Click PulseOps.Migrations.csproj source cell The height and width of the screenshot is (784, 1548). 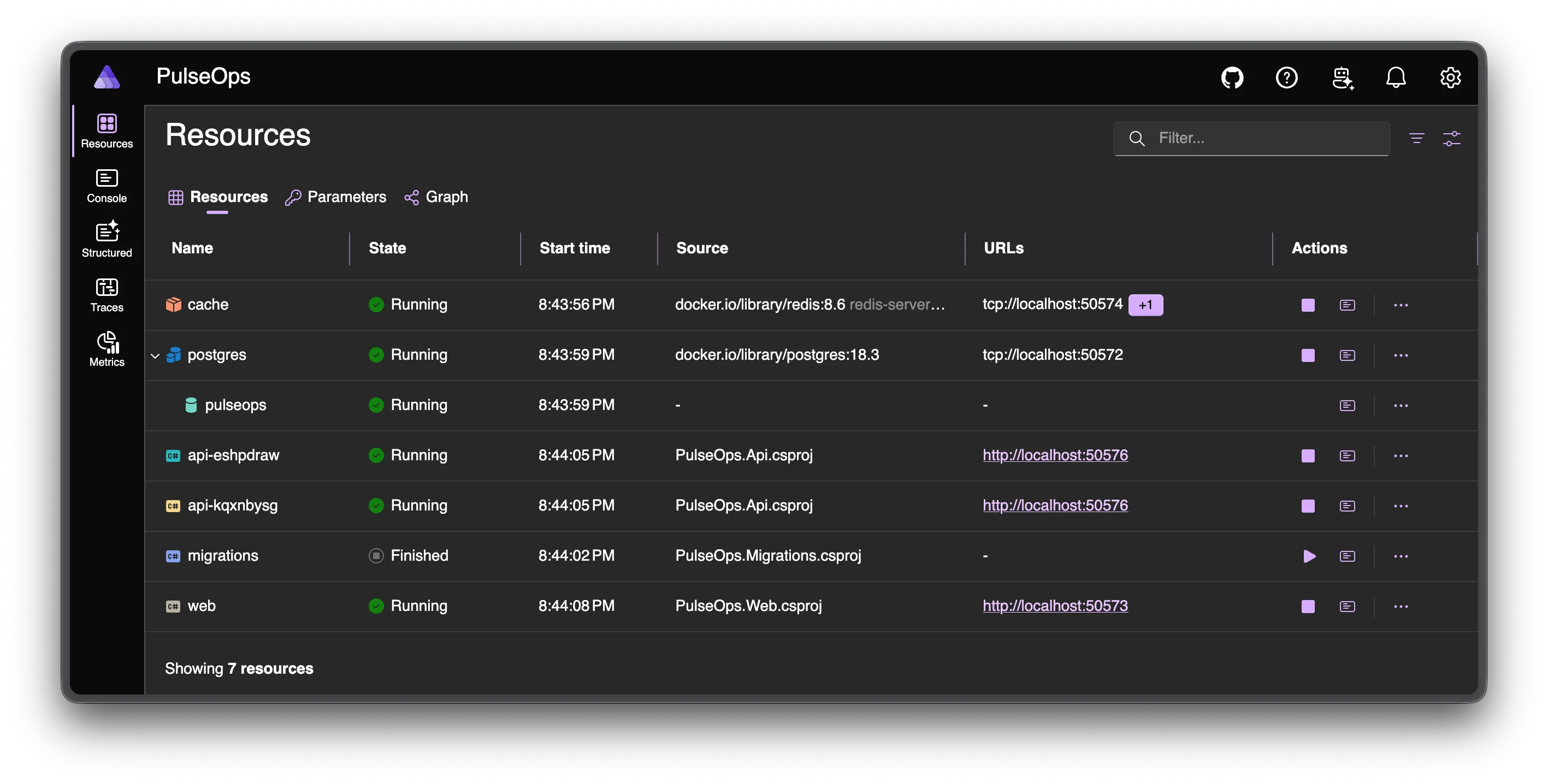click(x=768, y=556)
